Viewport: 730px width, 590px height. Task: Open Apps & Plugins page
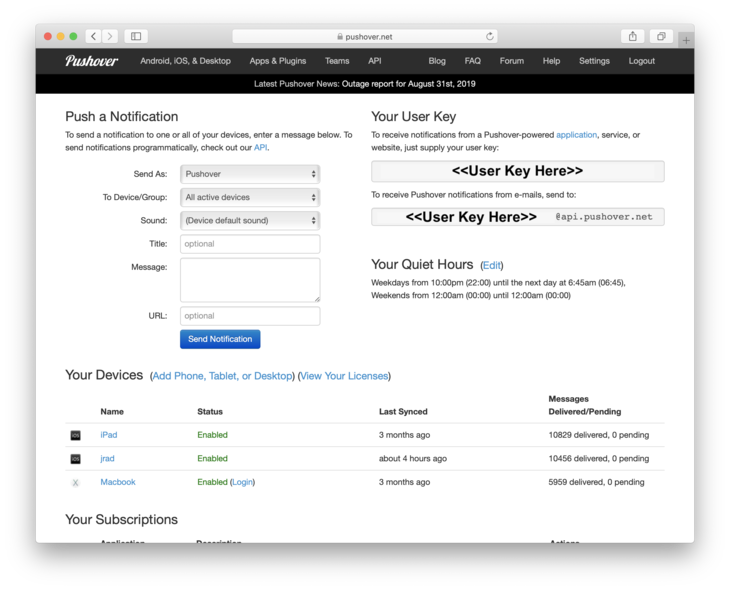click(x=277, y=61)
